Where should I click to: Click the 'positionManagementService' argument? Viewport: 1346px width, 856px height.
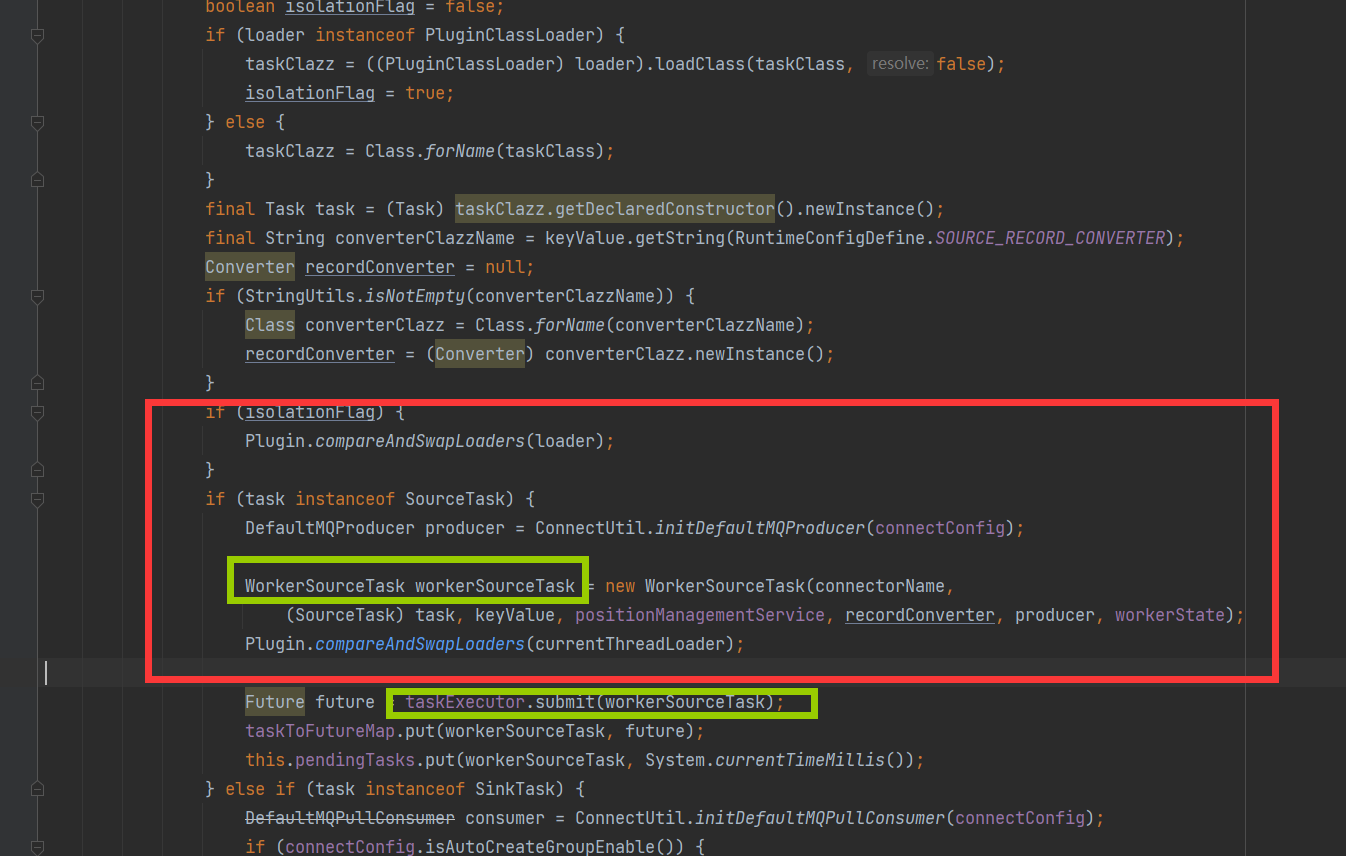pyautogui.click(x=700, y=615)
